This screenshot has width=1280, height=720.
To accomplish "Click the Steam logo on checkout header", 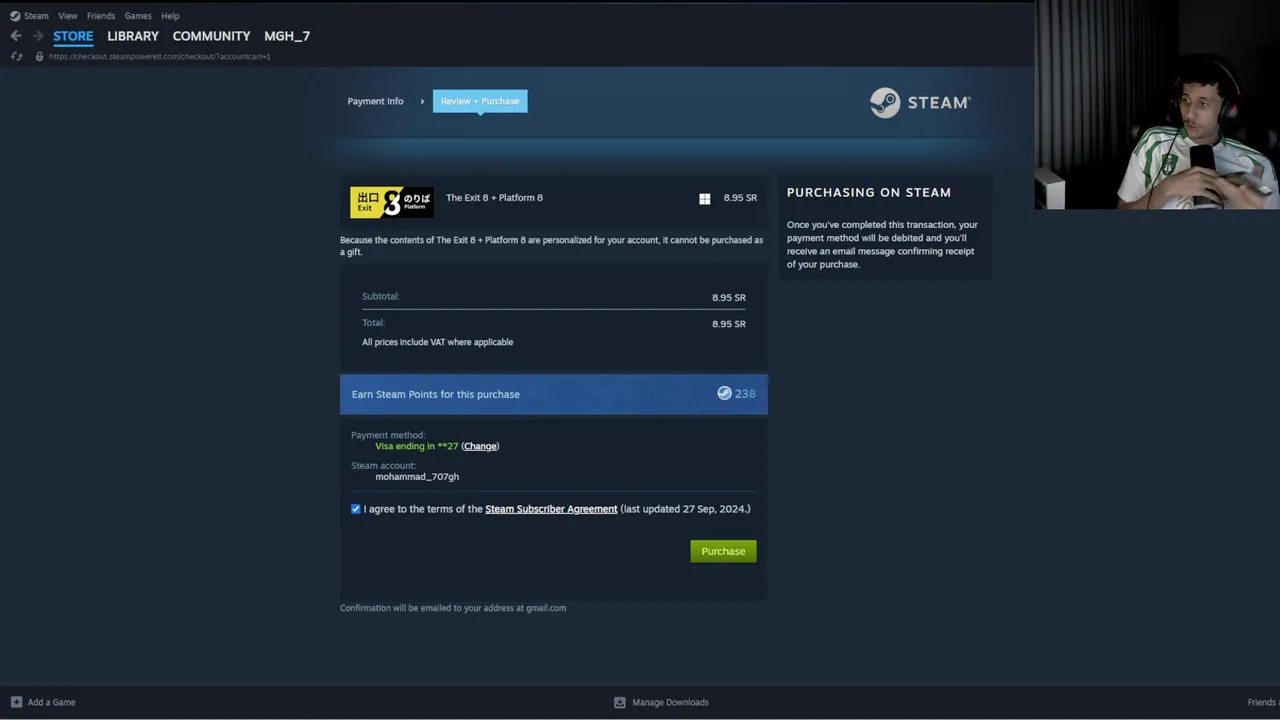I will (x=920, y=102).
